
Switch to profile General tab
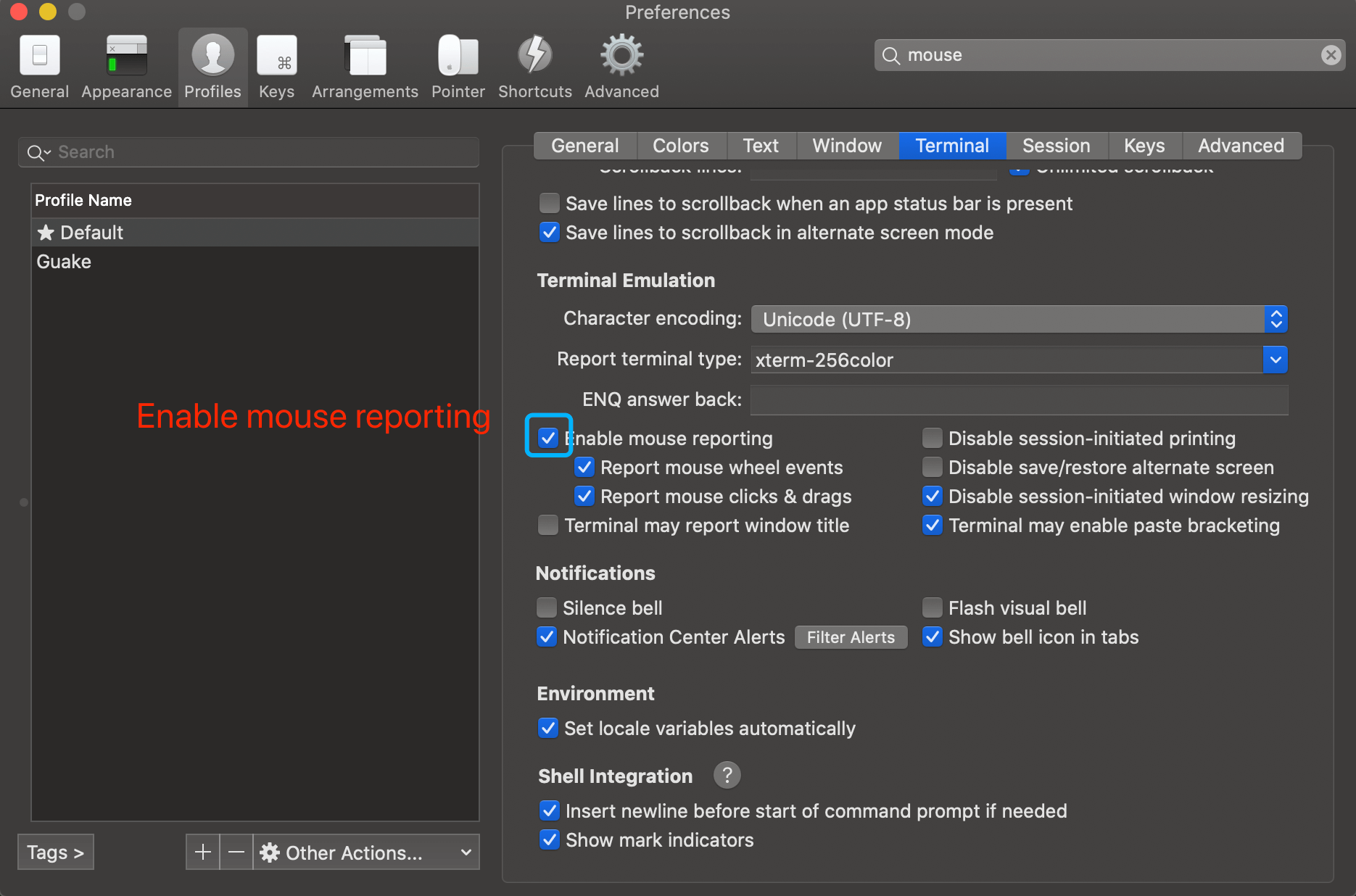pos(585,146)
